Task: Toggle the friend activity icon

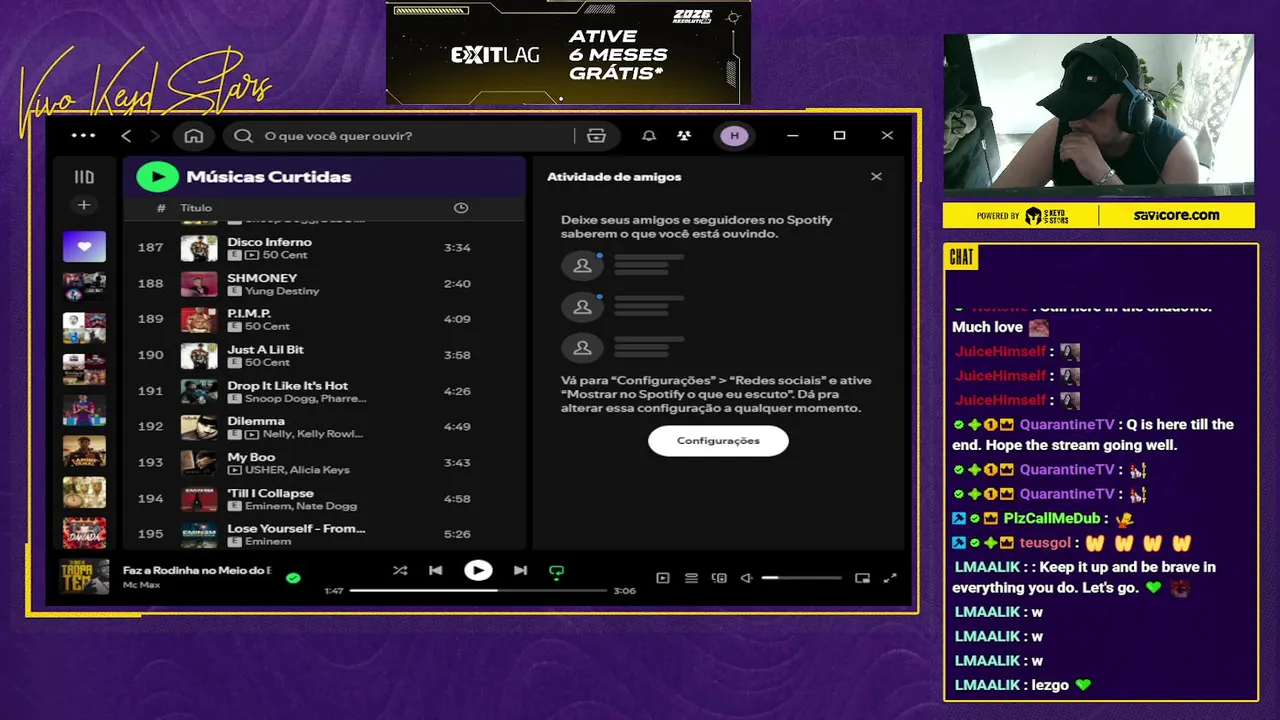Action: (684, 136)
